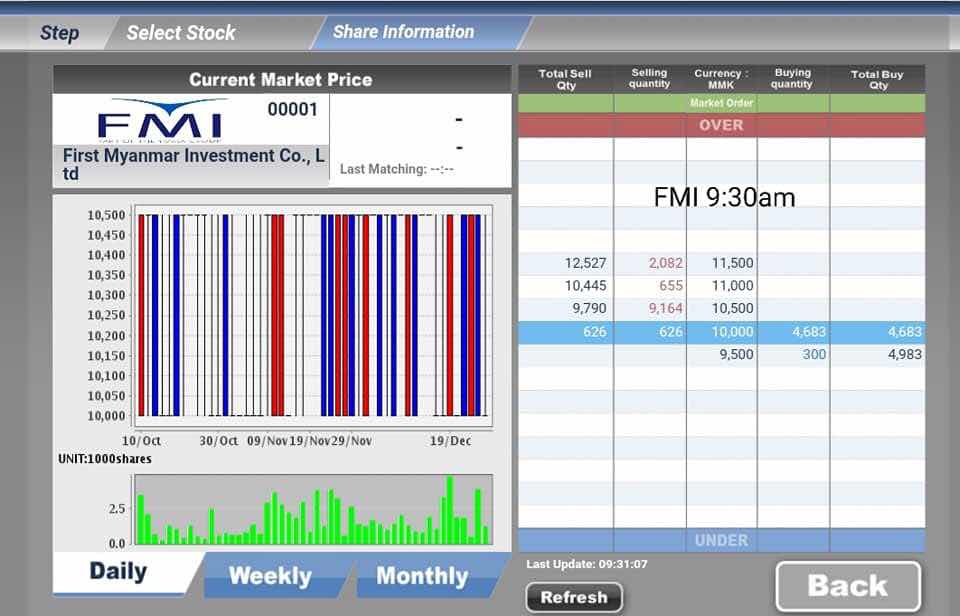Viewport: 960px width, 616px height.
Task: Click the Last Update 09:31:07 text
Action: pos(587,564)
